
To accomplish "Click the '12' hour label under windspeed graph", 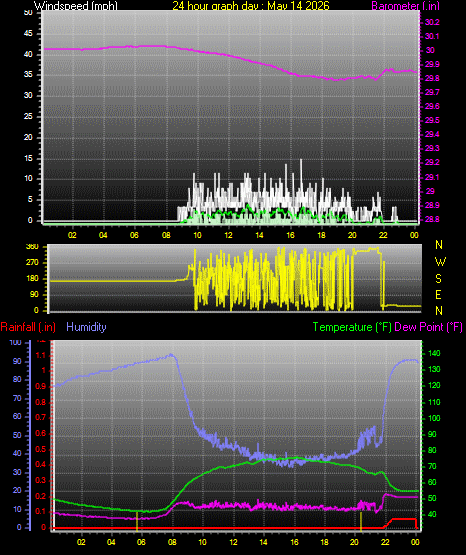I will pos(228,235).
